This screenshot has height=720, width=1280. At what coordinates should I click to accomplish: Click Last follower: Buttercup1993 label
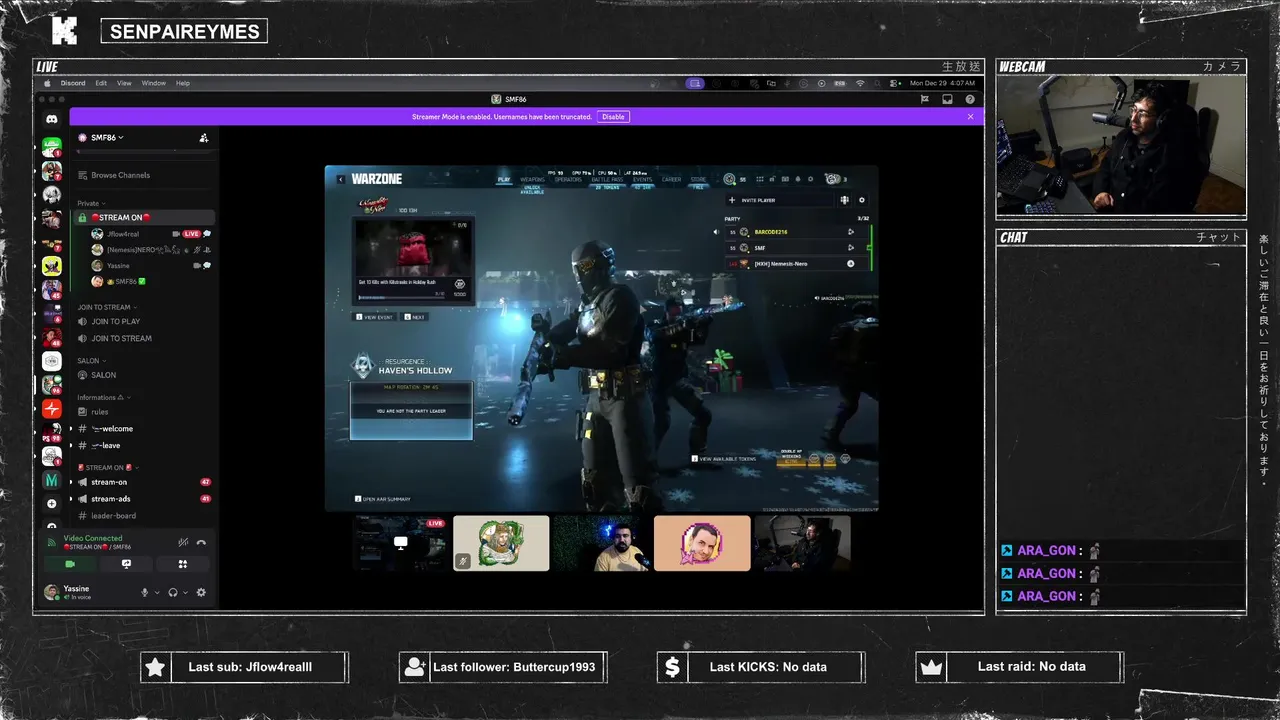[514, 667]
